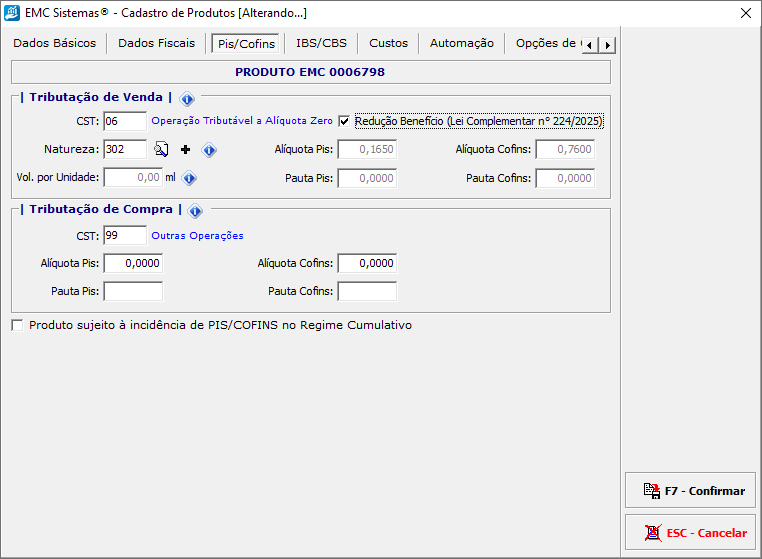Switch to the Dados Básicos tab
762x559 pixels.
(55, 44)
